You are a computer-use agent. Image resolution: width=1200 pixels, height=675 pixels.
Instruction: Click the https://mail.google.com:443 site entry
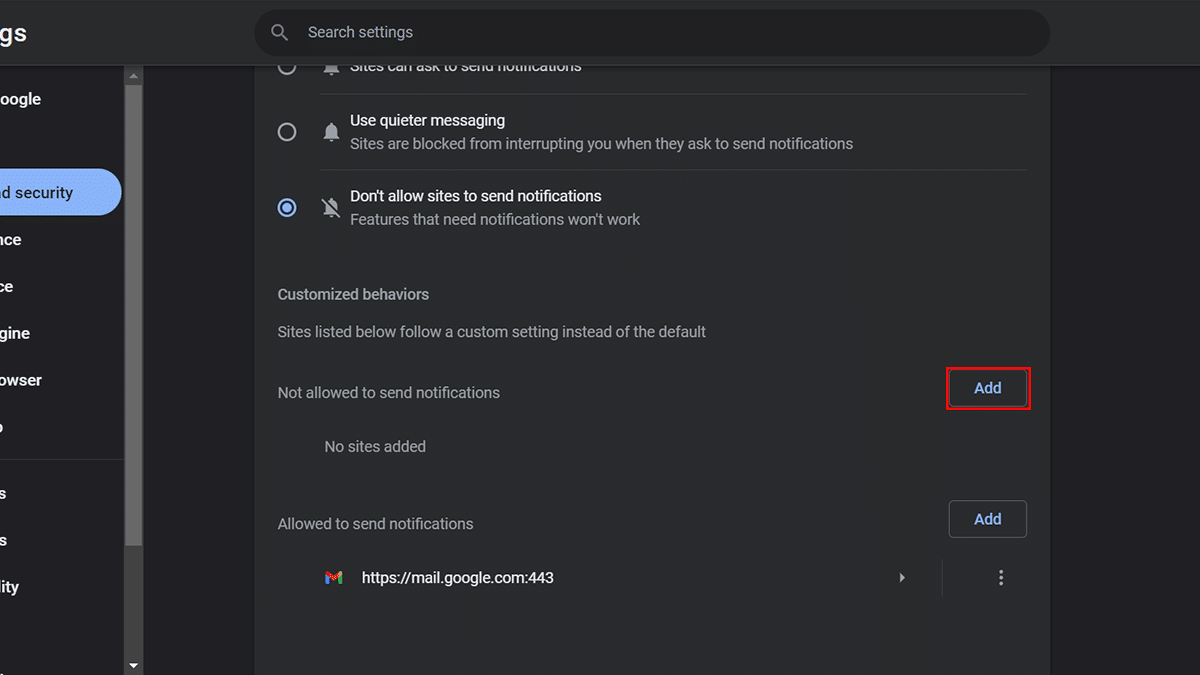tap(458, 578)
